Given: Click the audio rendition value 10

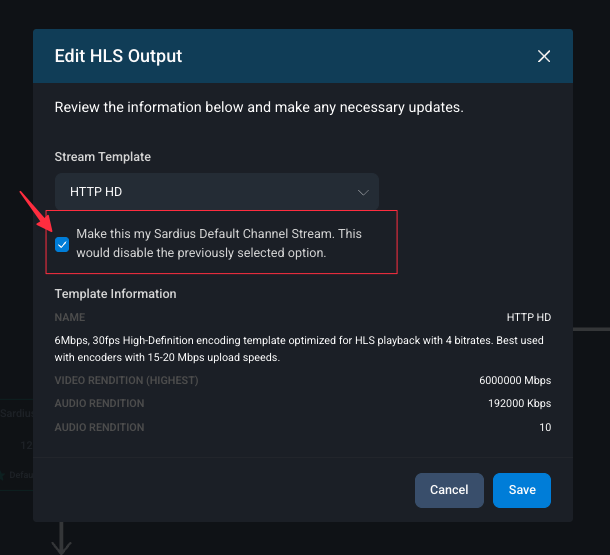Looking at the screenshot, I should point(544,428).
